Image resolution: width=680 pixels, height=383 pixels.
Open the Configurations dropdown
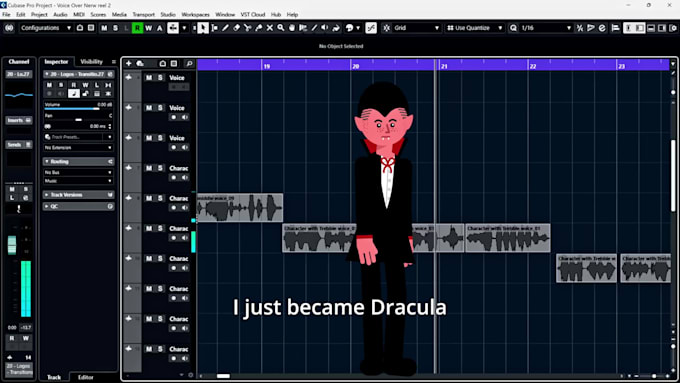point(45,28)
